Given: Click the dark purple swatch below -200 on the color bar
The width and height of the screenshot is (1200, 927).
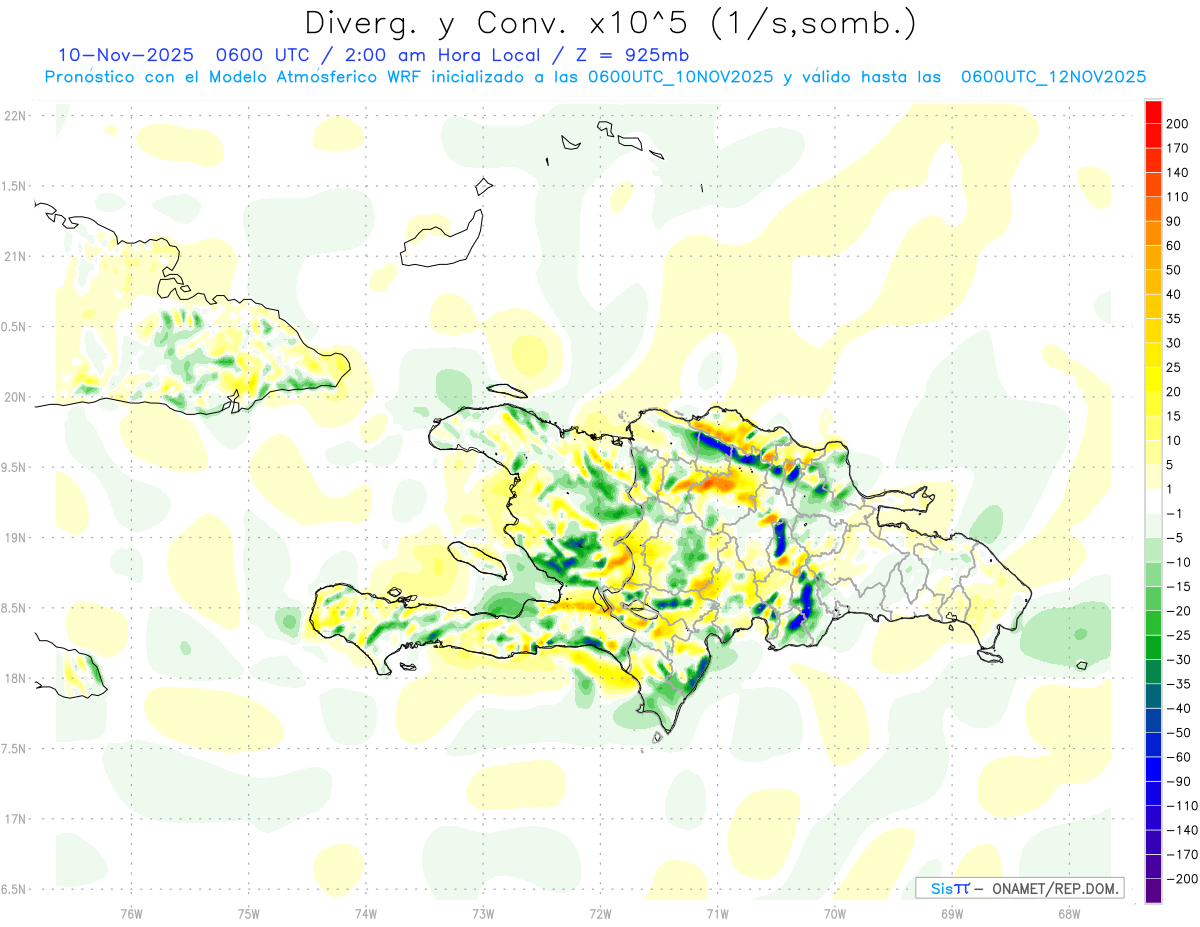Looking at the screenshot, I should [1153, 891].
